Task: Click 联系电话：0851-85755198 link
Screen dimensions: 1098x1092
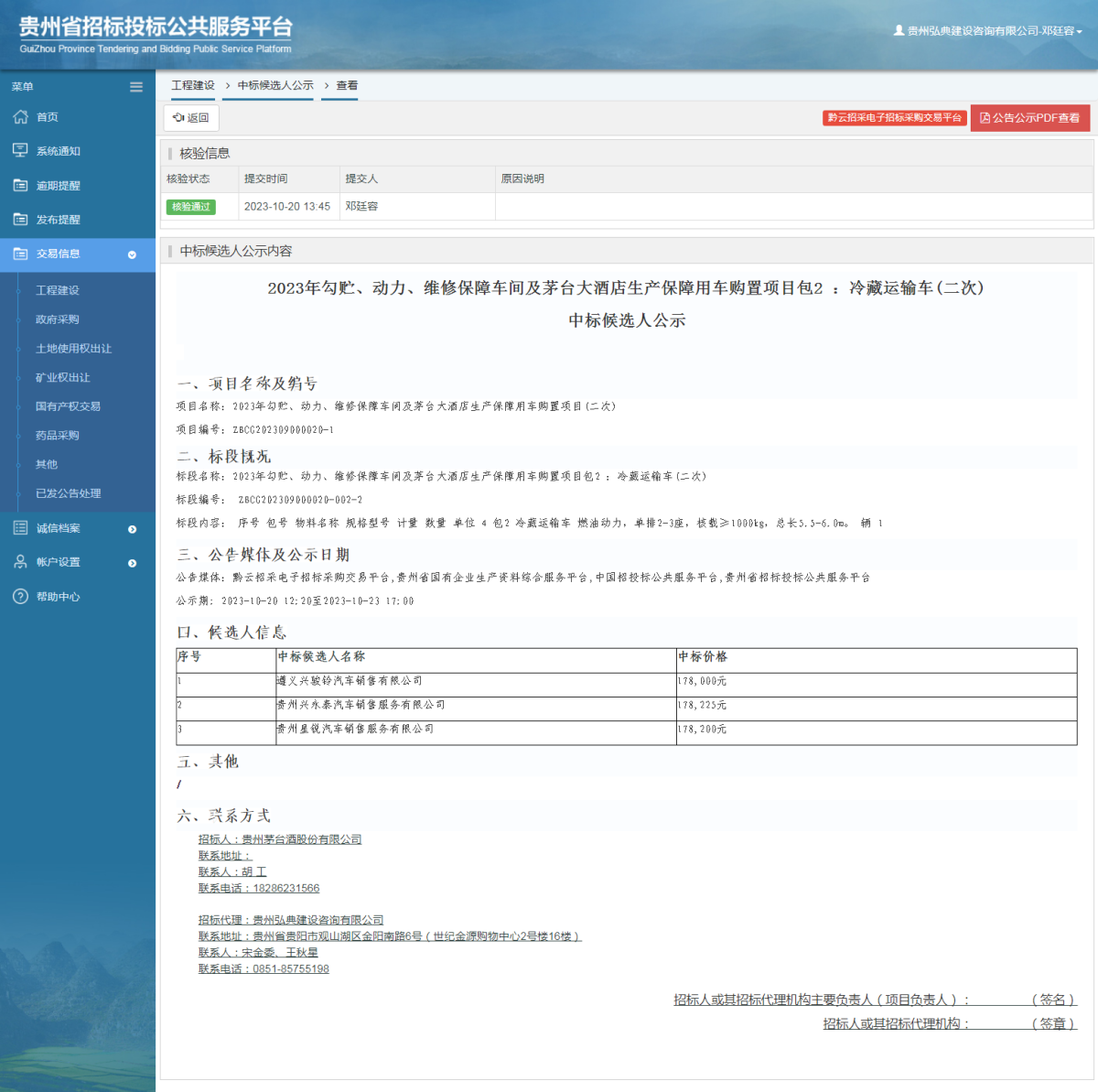Action: (264, 968)
